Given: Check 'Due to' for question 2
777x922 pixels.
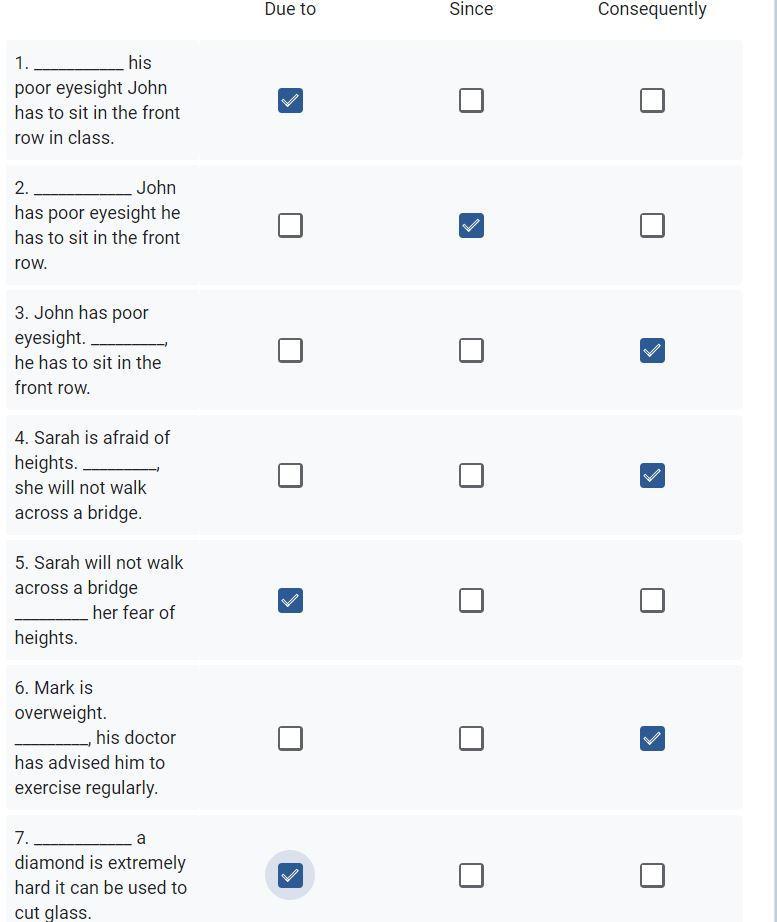Looking at the screenshot, I should [290, 225].
